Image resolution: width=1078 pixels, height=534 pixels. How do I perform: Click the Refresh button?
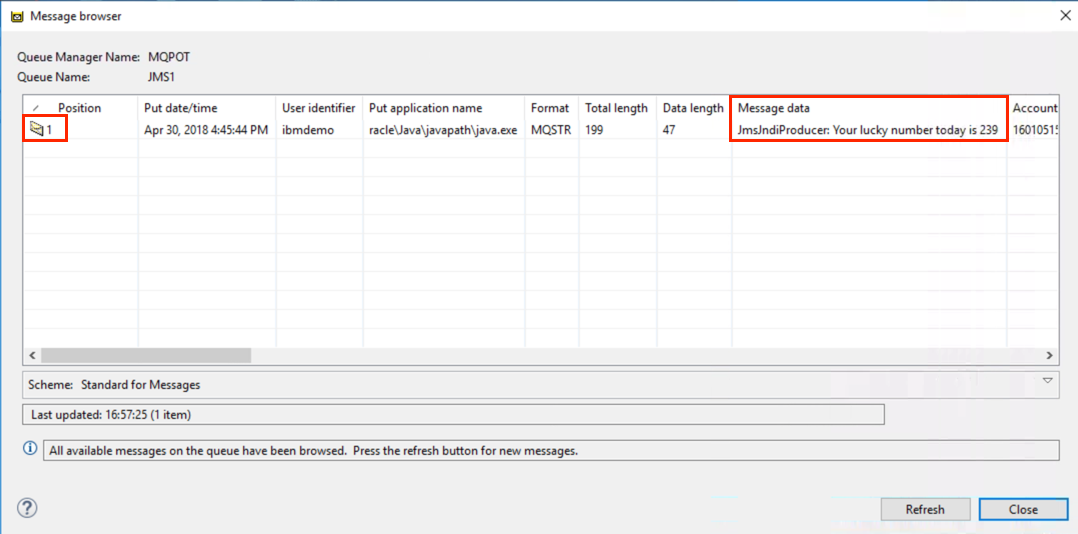click(x=925, y=509)
